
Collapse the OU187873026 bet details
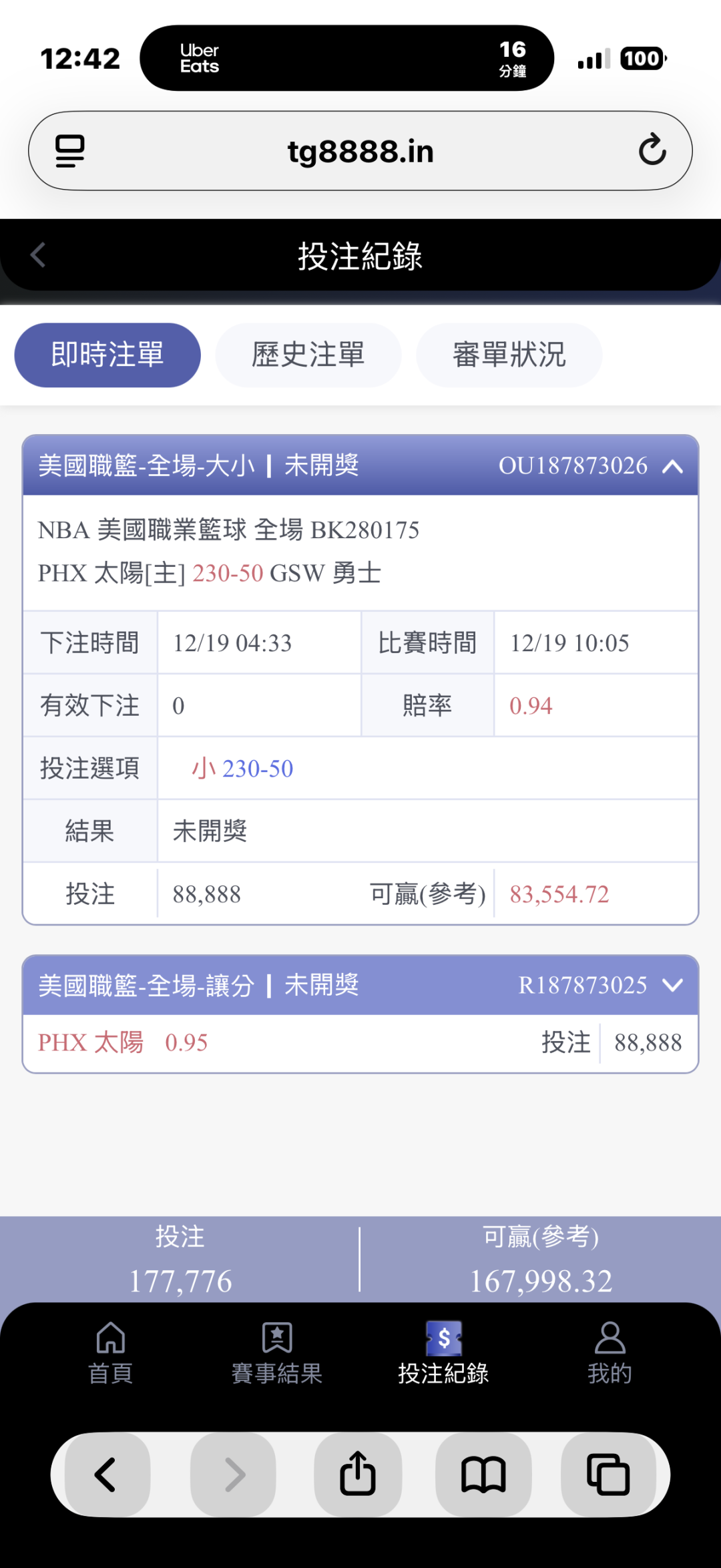673,466
